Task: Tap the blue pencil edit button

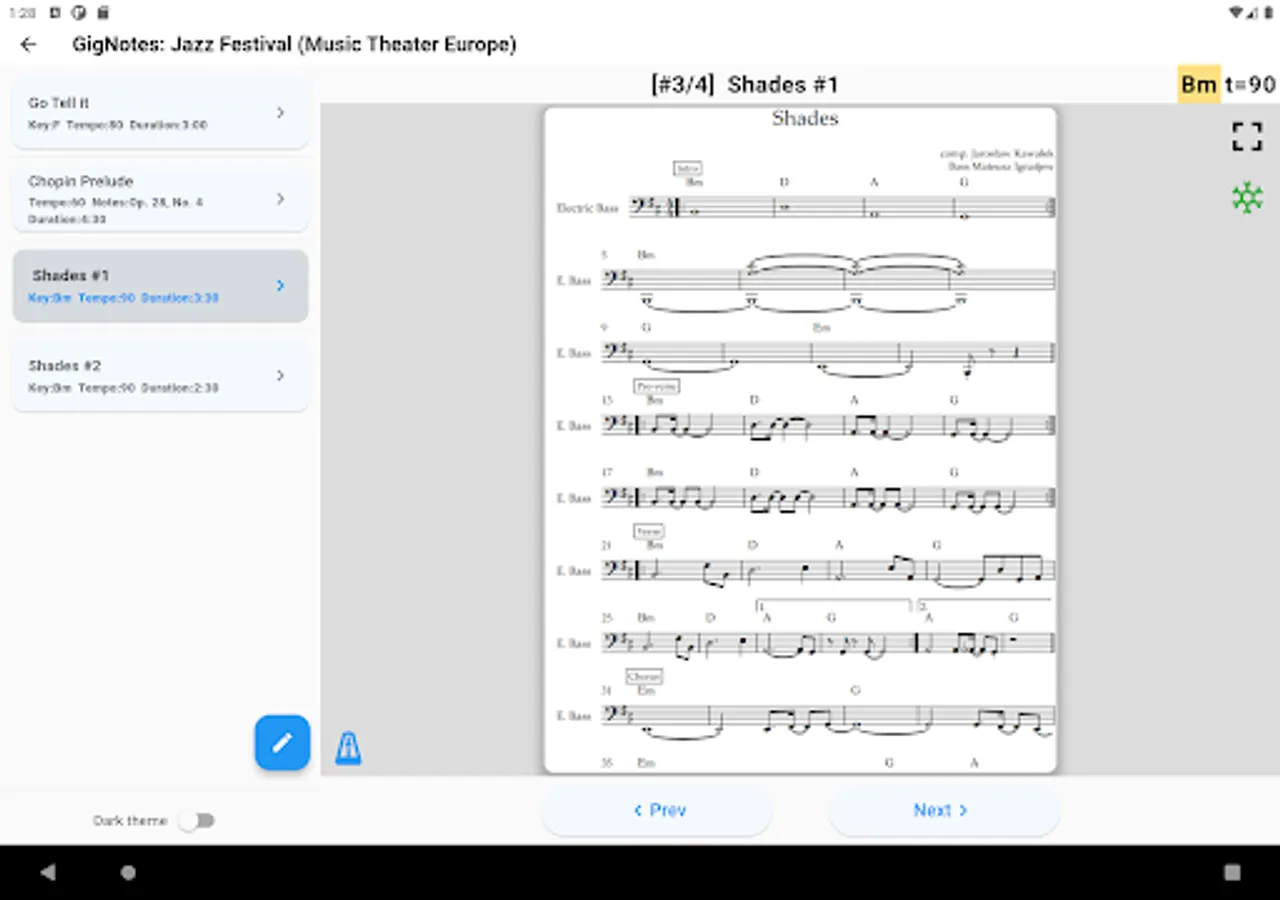Action: click(x=282, y=743)
